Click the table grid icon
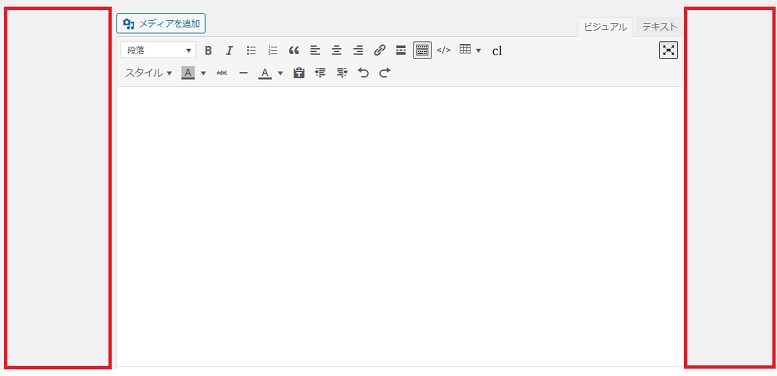777x376 pixels. [465, 49]
